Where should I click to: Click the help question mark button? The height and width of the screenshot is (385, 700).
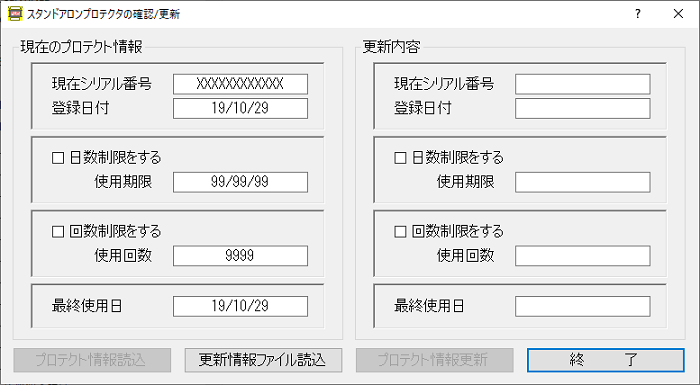638,14
